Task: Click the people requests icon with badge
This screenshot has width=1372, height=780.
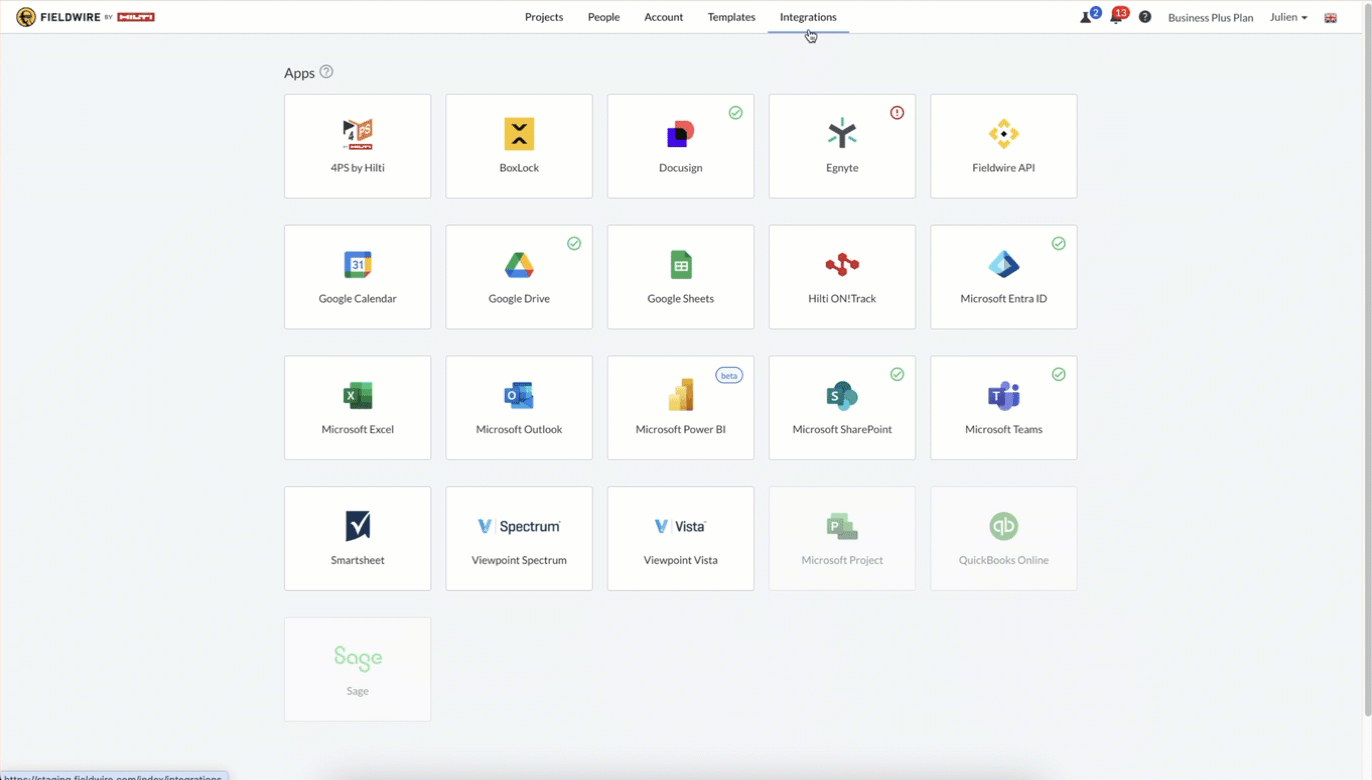Action: [1086, 17]
